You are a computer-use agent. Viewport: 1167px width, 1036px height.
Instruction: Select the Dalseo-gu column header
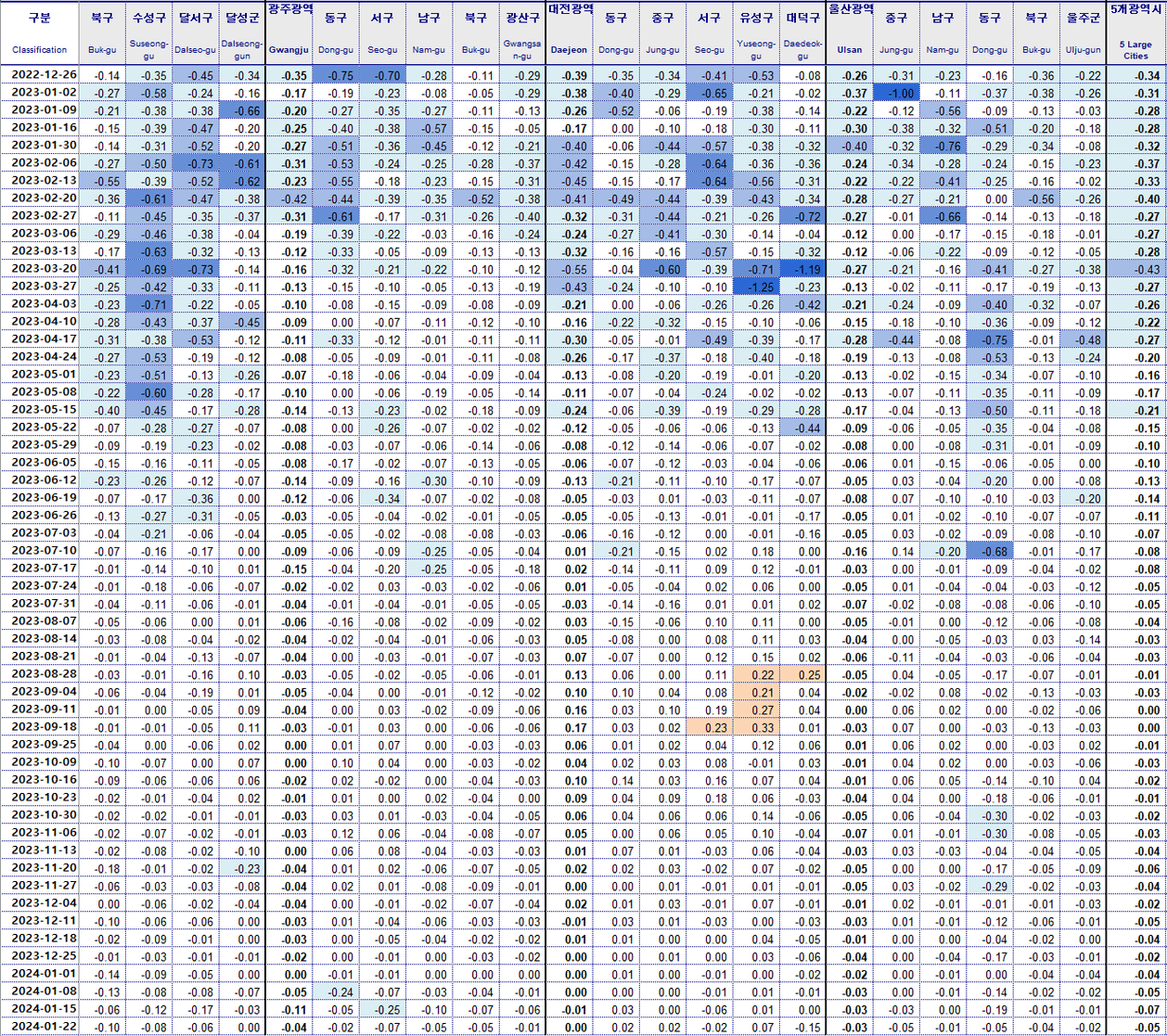(195, 49)
